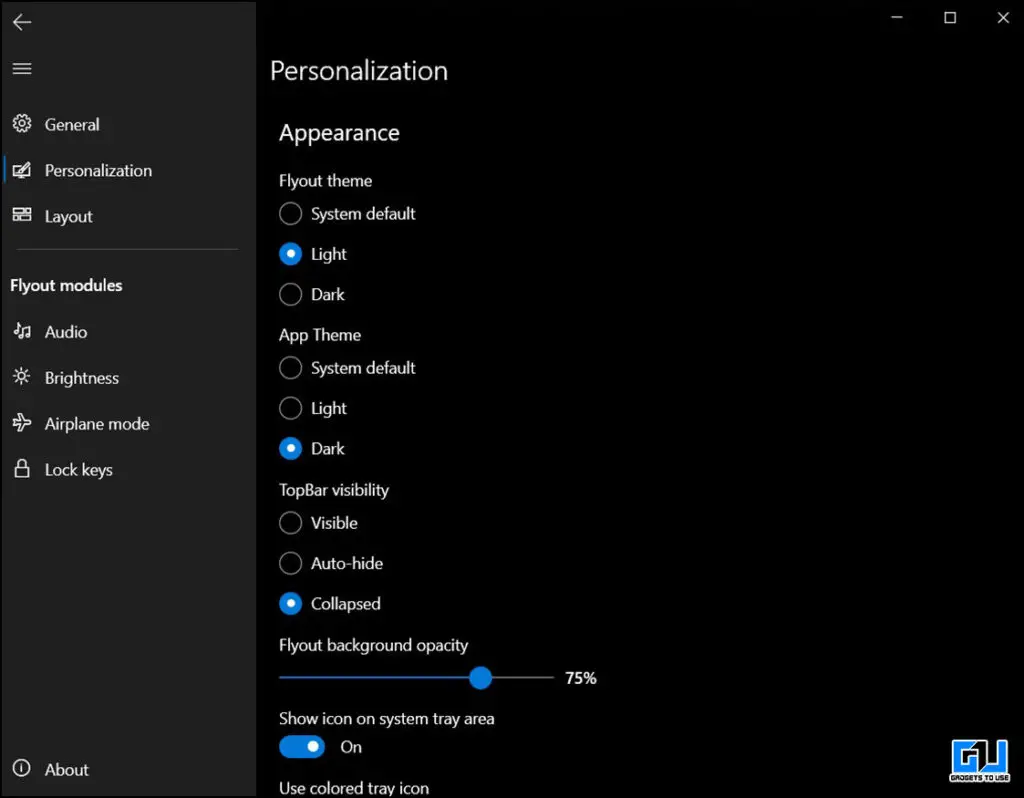Open Audio module music note icon
This screenshot has width=1024, height=798.
pos(22,332)
